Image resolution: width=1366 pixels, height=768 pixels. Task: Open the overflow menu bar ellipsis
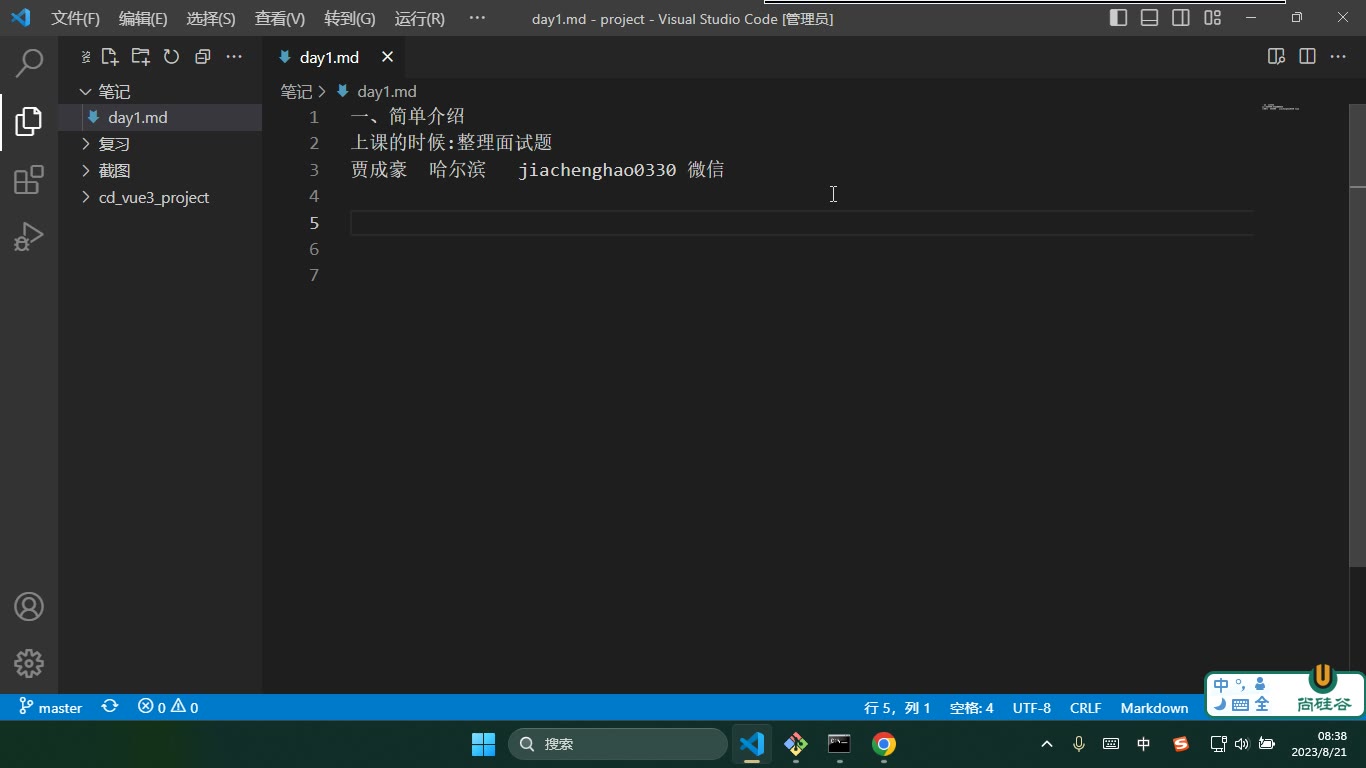477,19
